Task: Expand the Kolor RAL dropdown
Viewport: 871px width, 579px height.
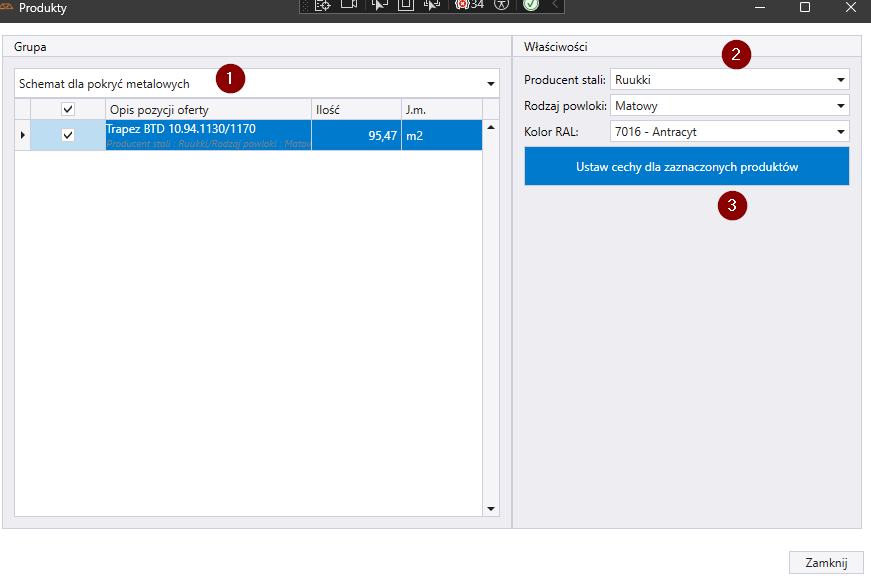Action: 840,132
